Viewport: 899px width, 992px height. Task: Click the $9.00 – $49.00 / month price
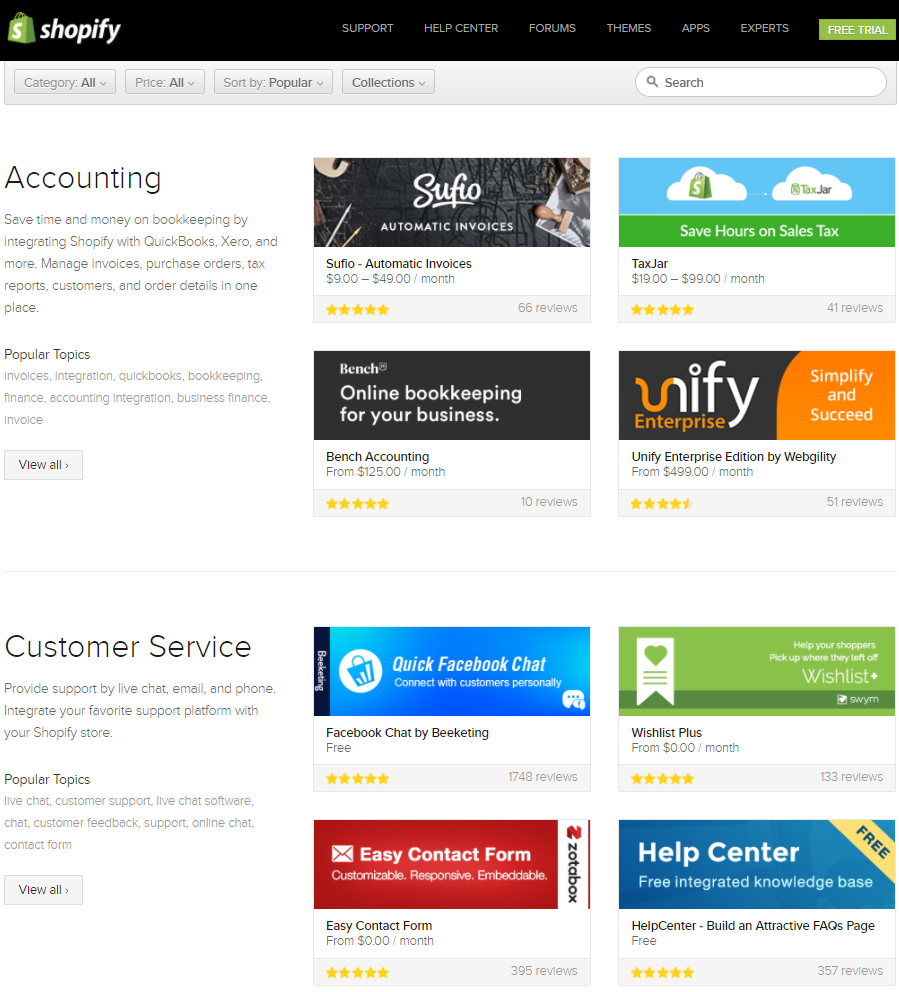pyautogui.click(x=390, y=279)
